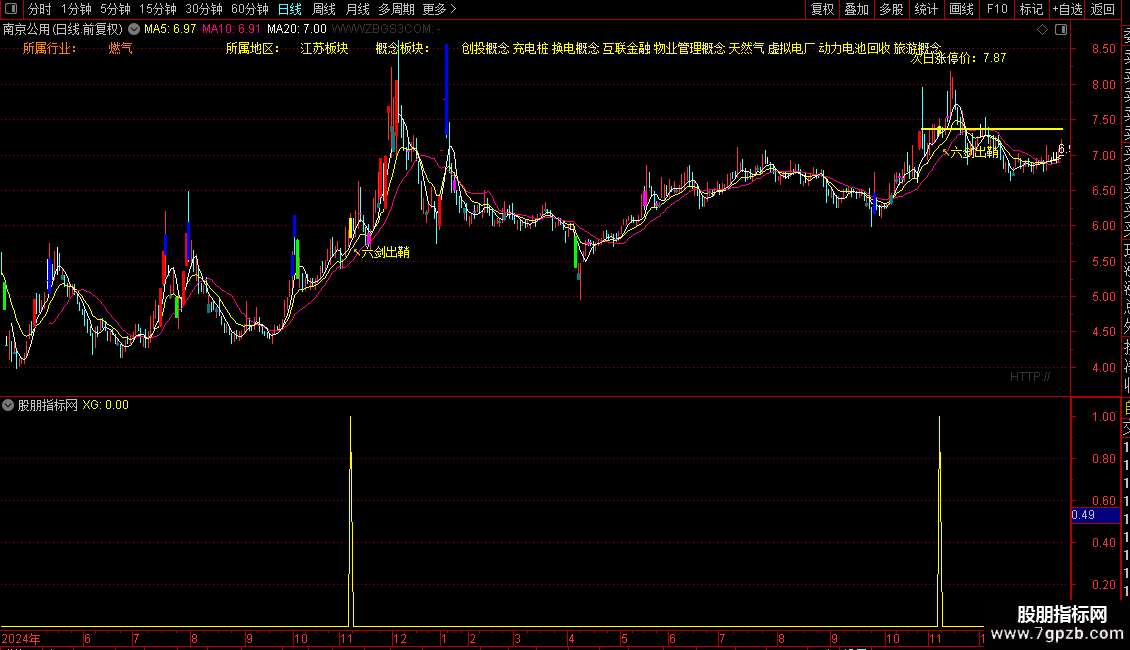Viewport: 1130px width, 650px height.
Task: Select the 30分钟 period tab
Action: click(x=204, y=9)
